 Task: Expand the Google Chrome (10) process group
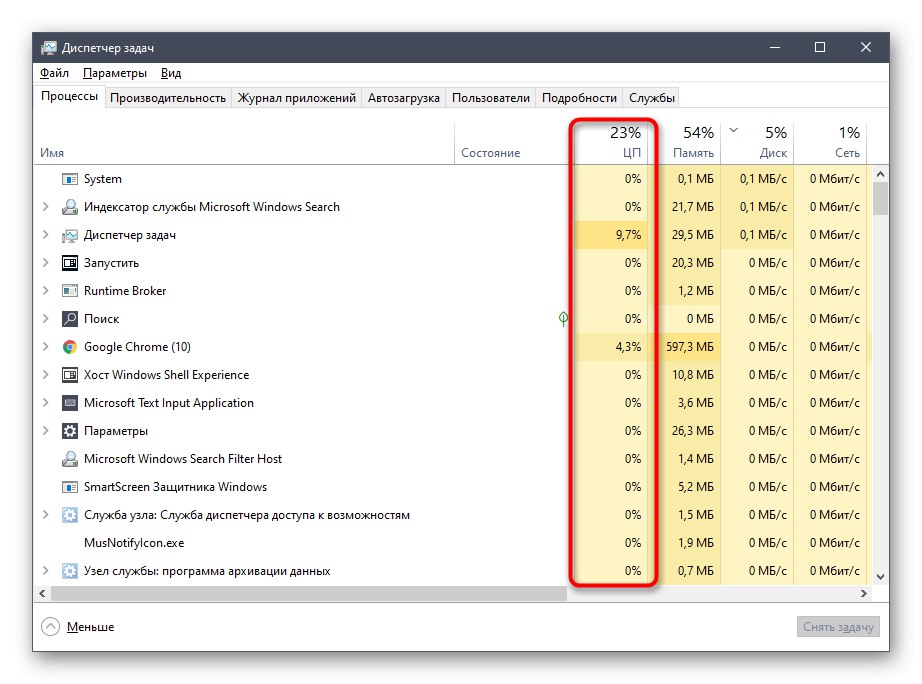44,347
